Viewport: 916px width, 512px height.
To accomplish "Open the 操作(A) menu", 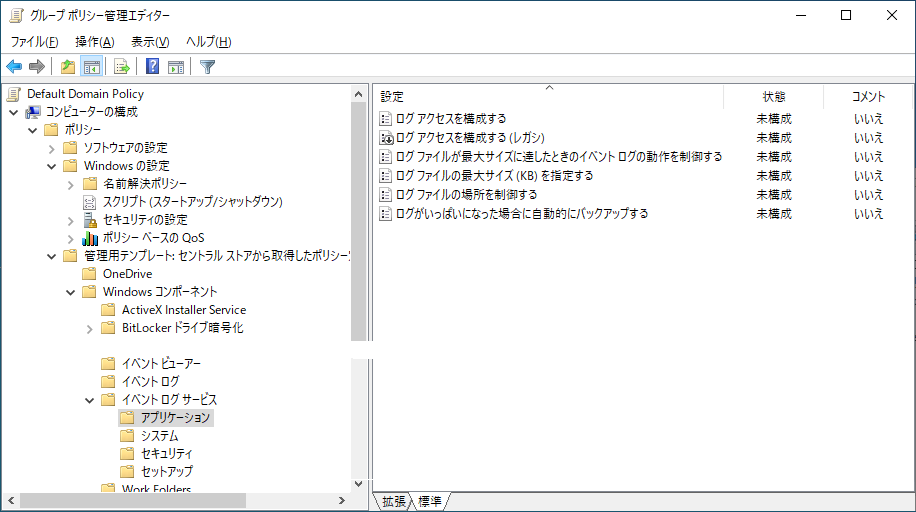I will pos(94,41).
